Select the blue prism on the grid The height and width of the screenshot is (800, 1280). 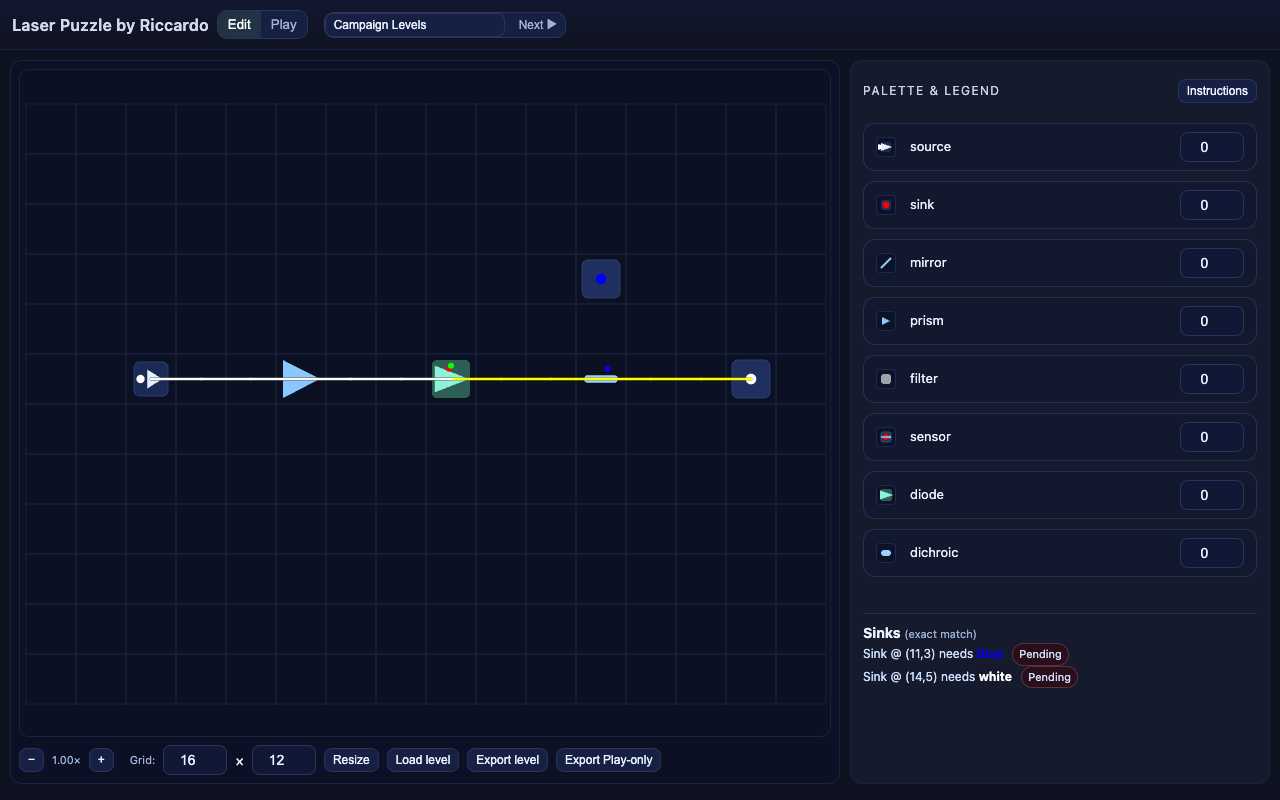tap(300, 379)
